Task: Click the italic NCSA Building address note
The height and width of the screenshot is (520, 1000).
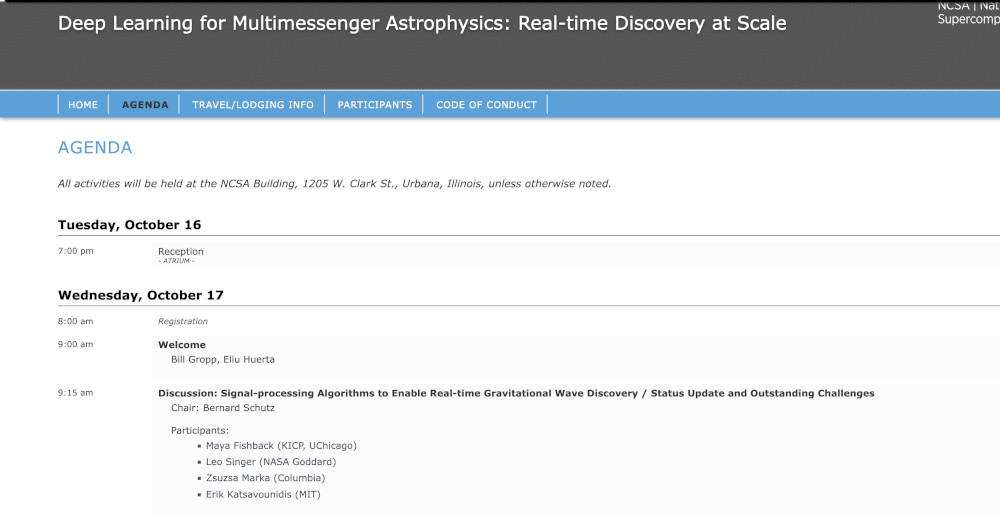Action: click(334, 184)
